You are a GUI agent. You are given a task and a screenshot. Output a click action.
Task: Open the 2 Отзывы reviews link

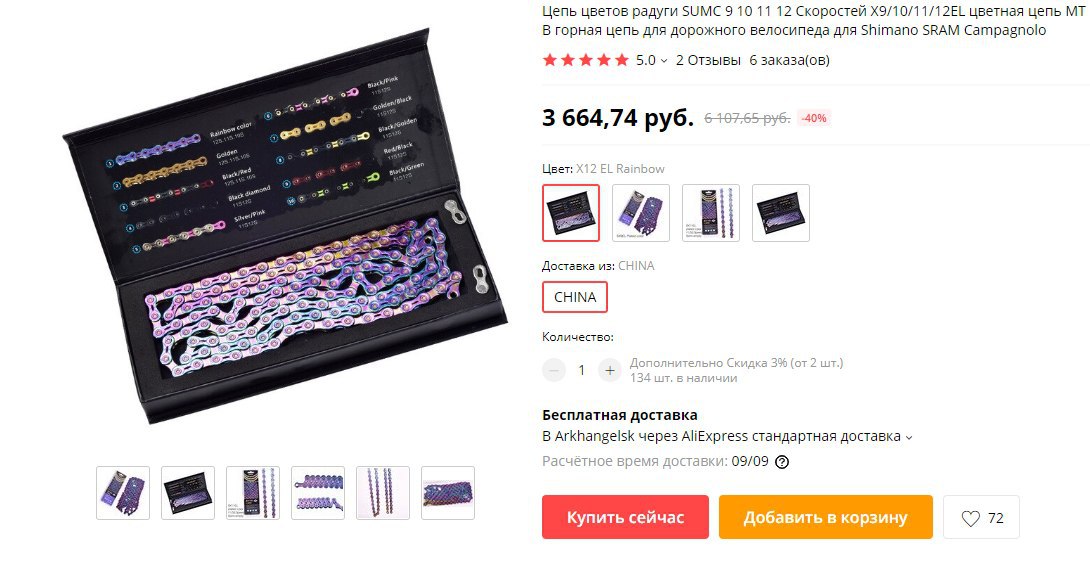pos(708,61)
